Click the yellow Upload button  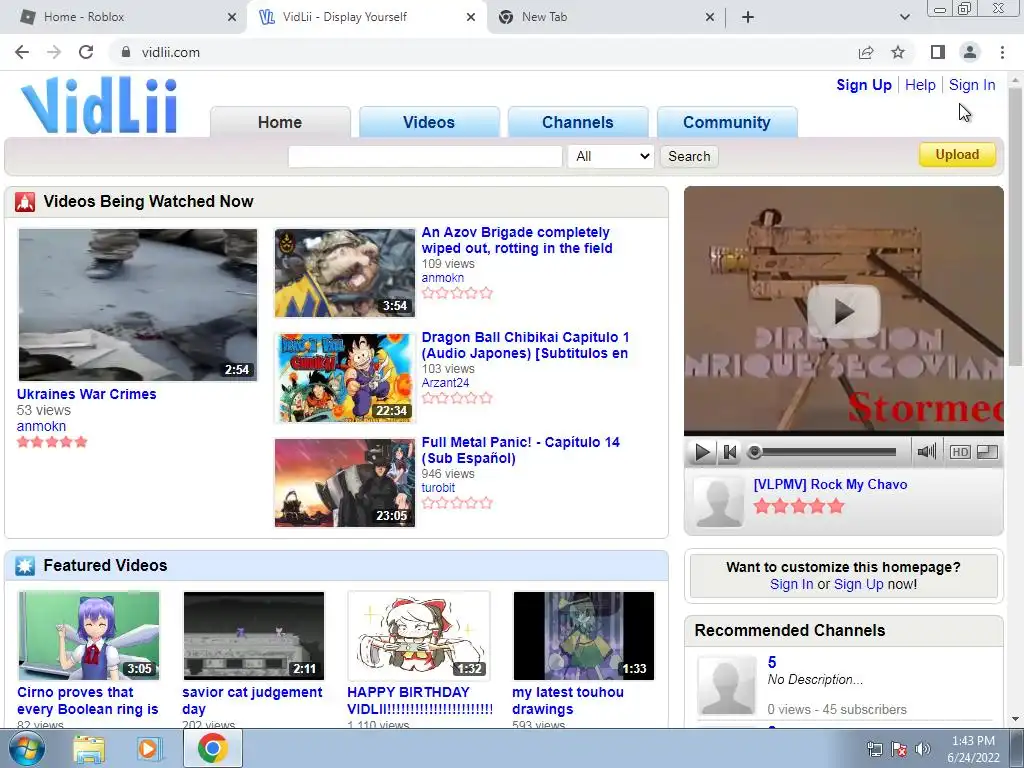point(957,155)
